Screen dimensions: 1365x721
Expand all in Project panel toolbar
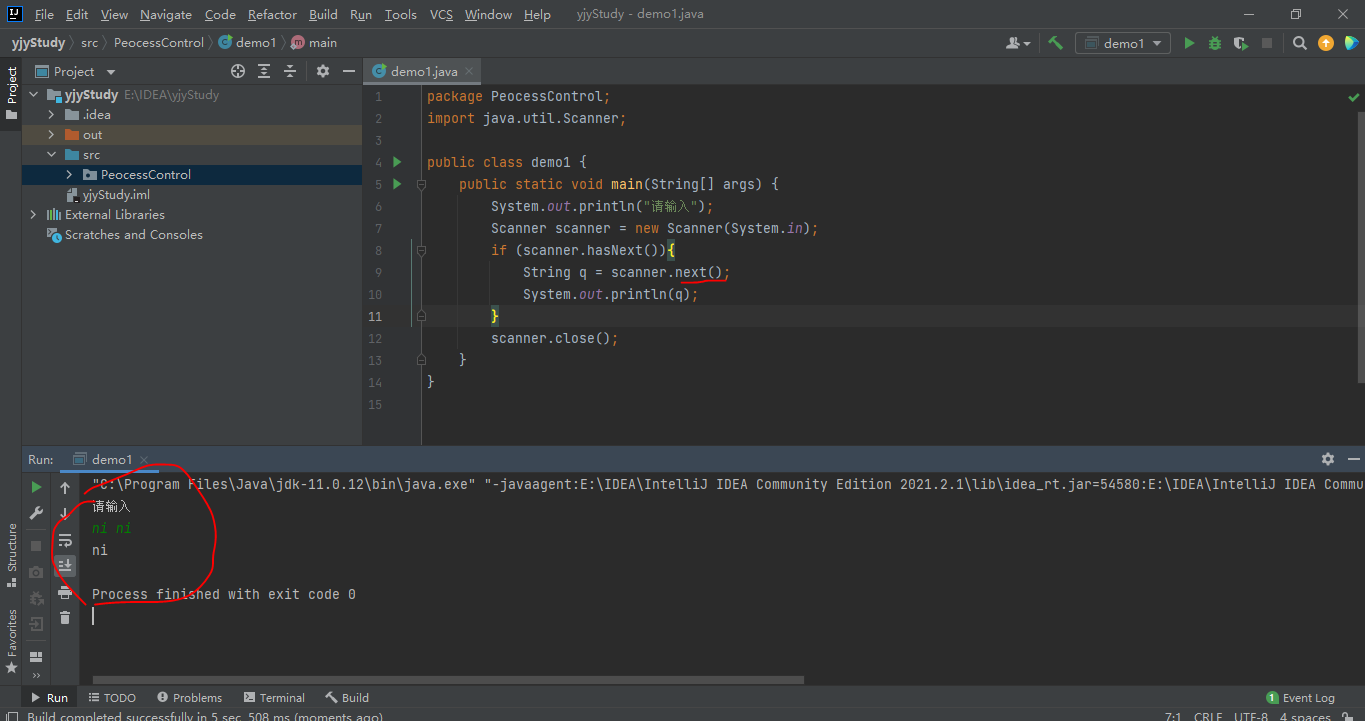[264, 71]
